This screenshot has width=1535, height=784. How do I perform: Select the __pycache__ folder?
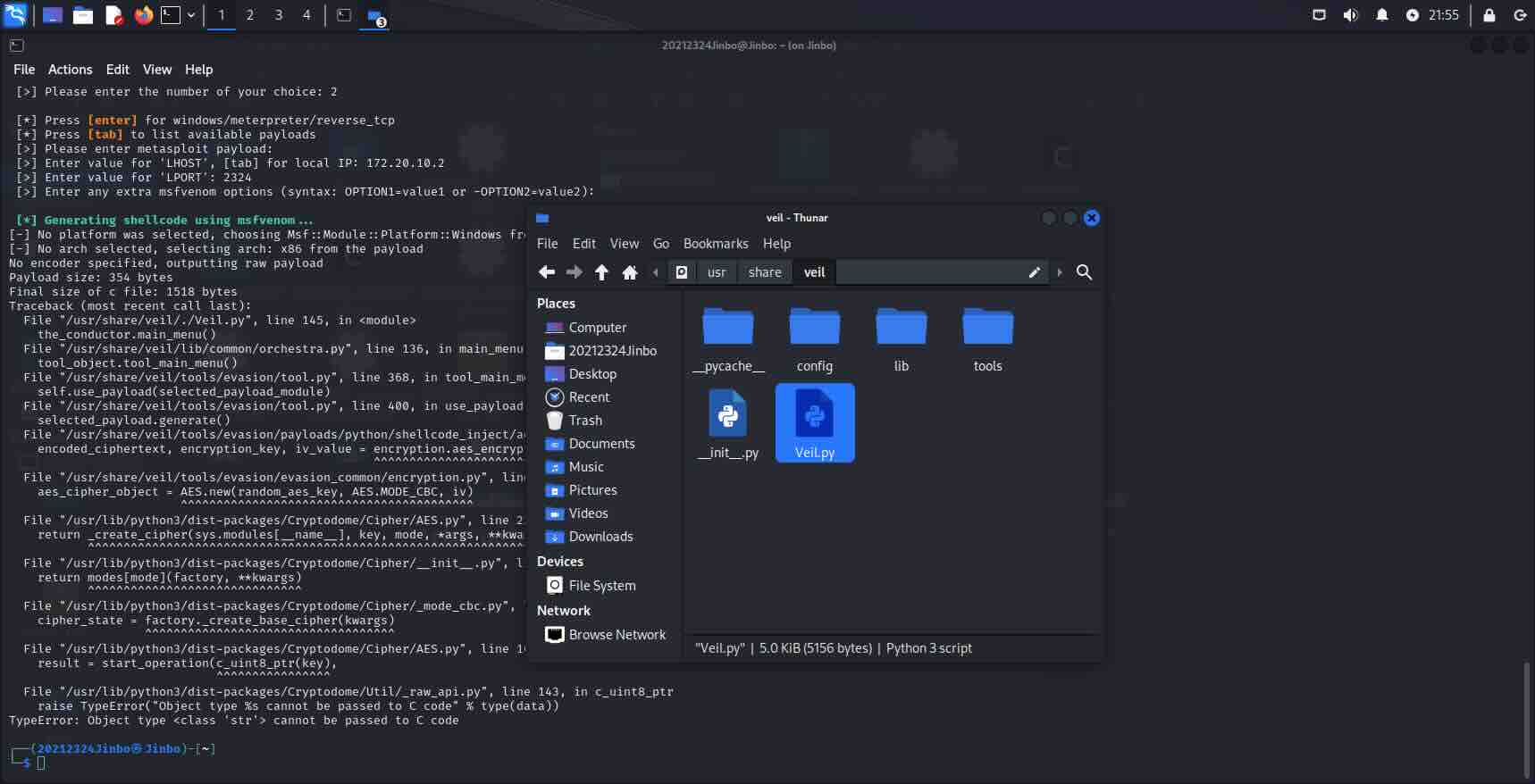tap(728, 339)
